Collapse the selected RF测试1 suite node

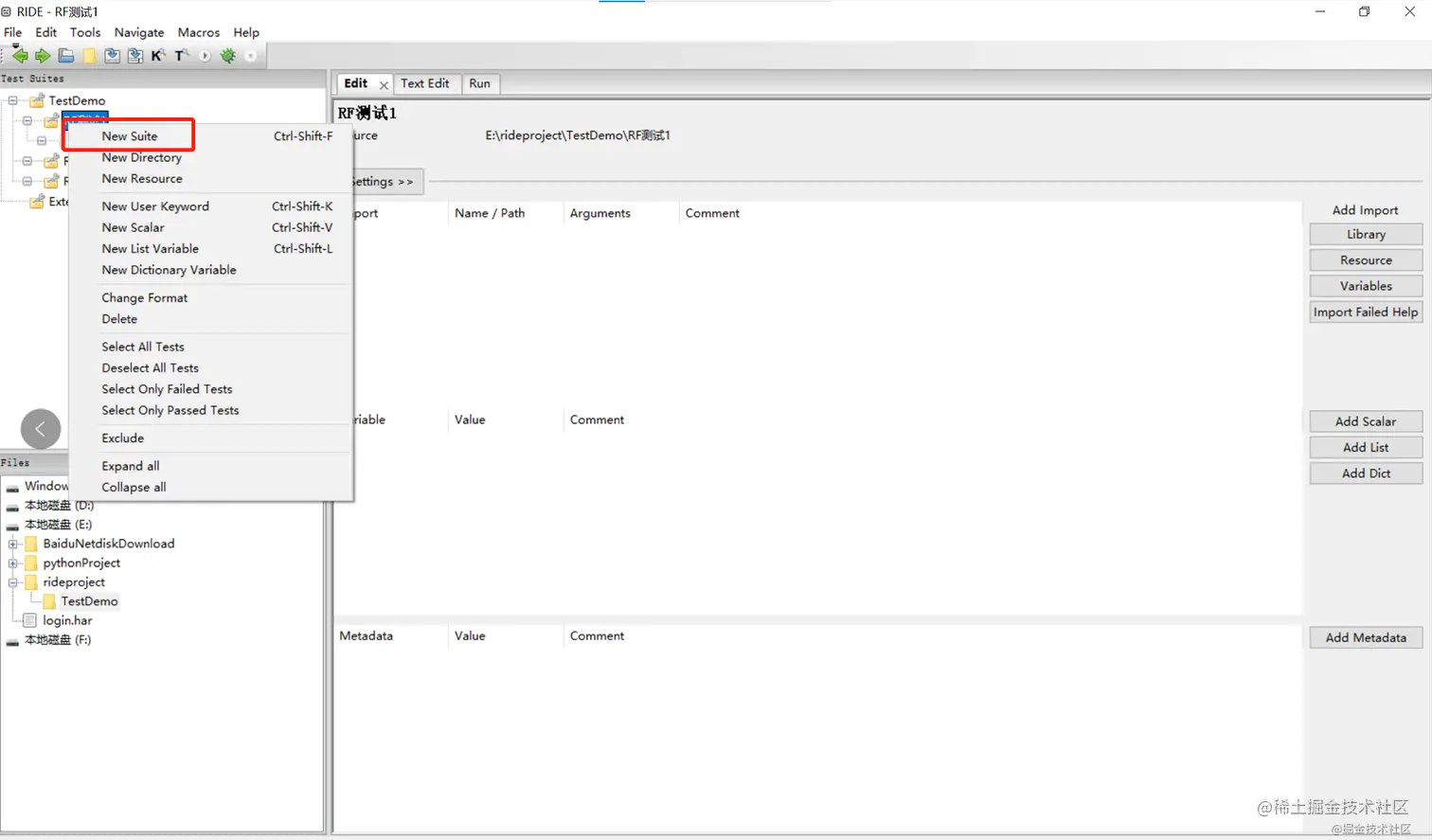(x=27, y=120)
